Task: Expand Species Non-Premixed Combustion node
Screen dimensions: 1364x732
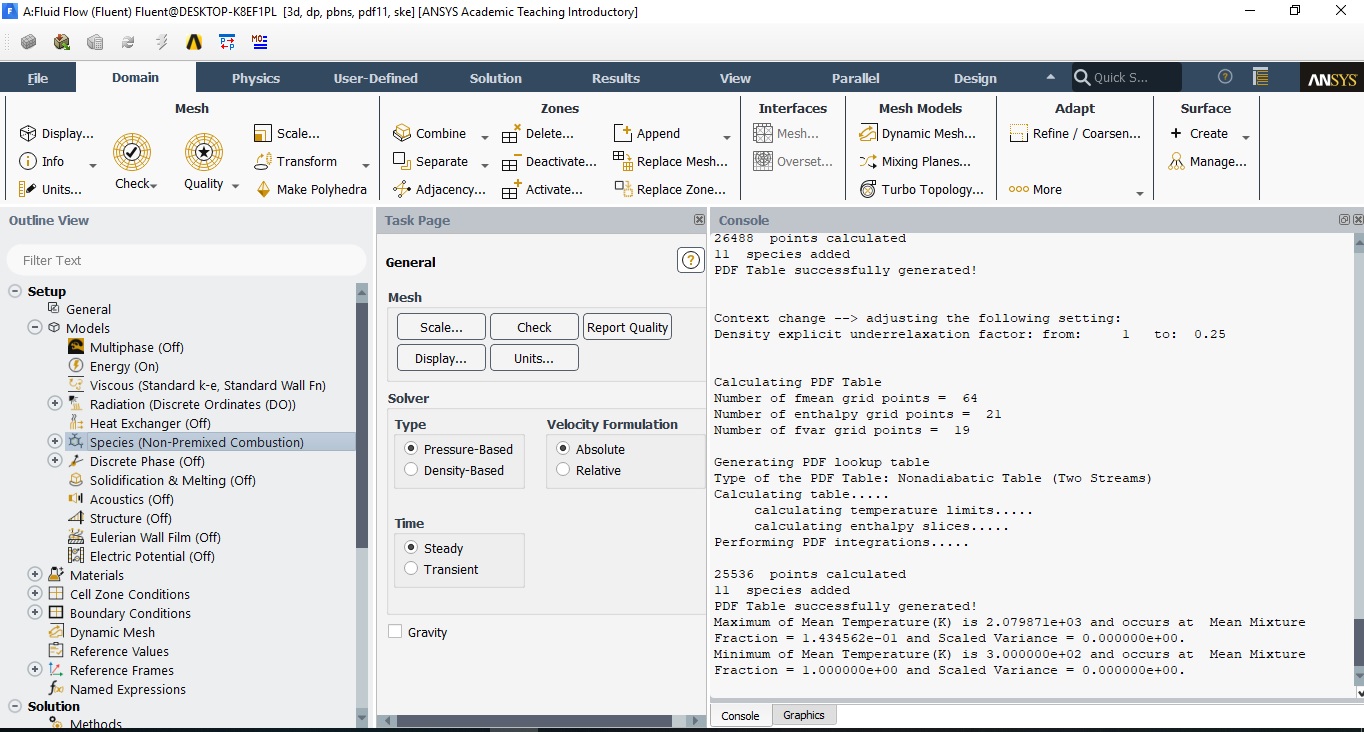Action: point(55,441)
